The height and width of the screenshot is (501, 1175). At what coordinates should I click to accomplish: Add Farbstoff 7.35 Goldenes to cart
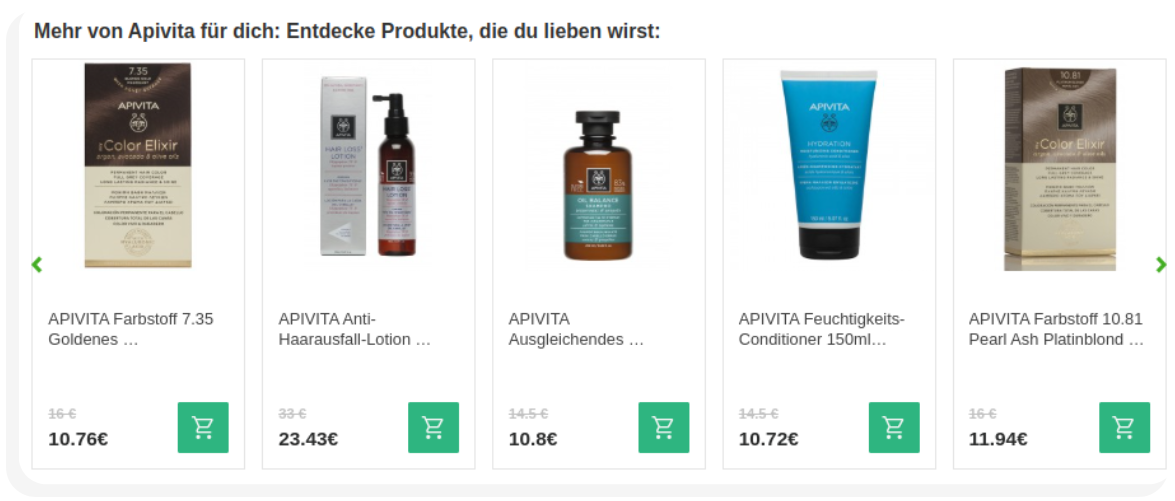tap(203, 428)
